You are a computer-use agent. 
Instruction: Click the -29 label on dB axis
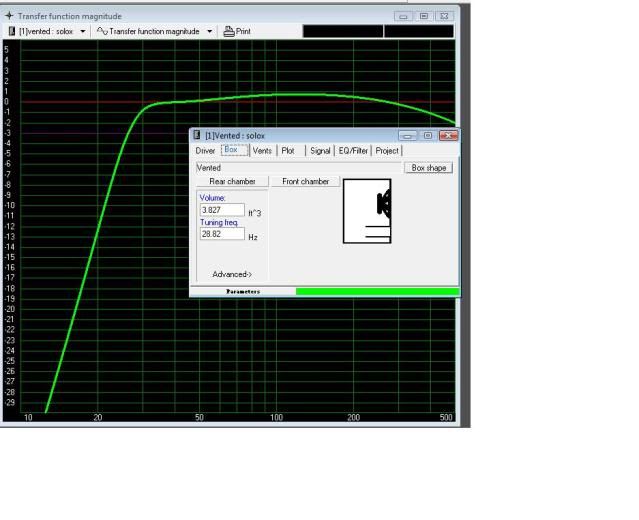(9, 402)
